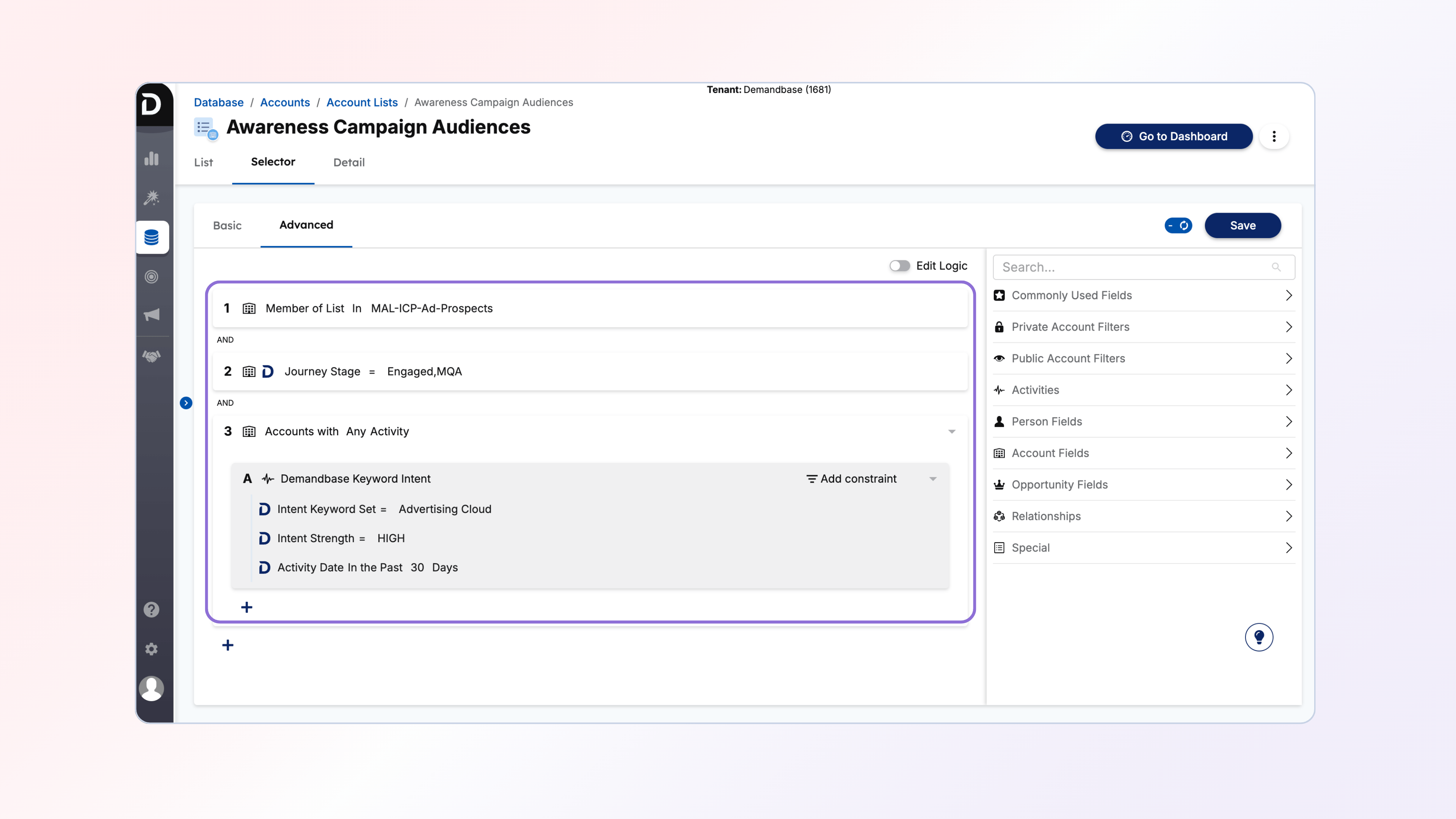Click the HIGH intent strength value

click(x=391, y=539)
